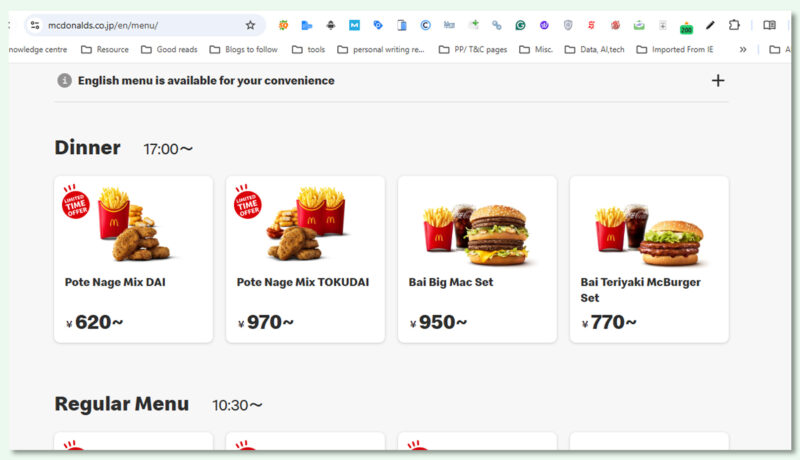Viewport: 800px width, 460px height.
Task: Open the green Grammarly G extension
Action: coord(520,25)
